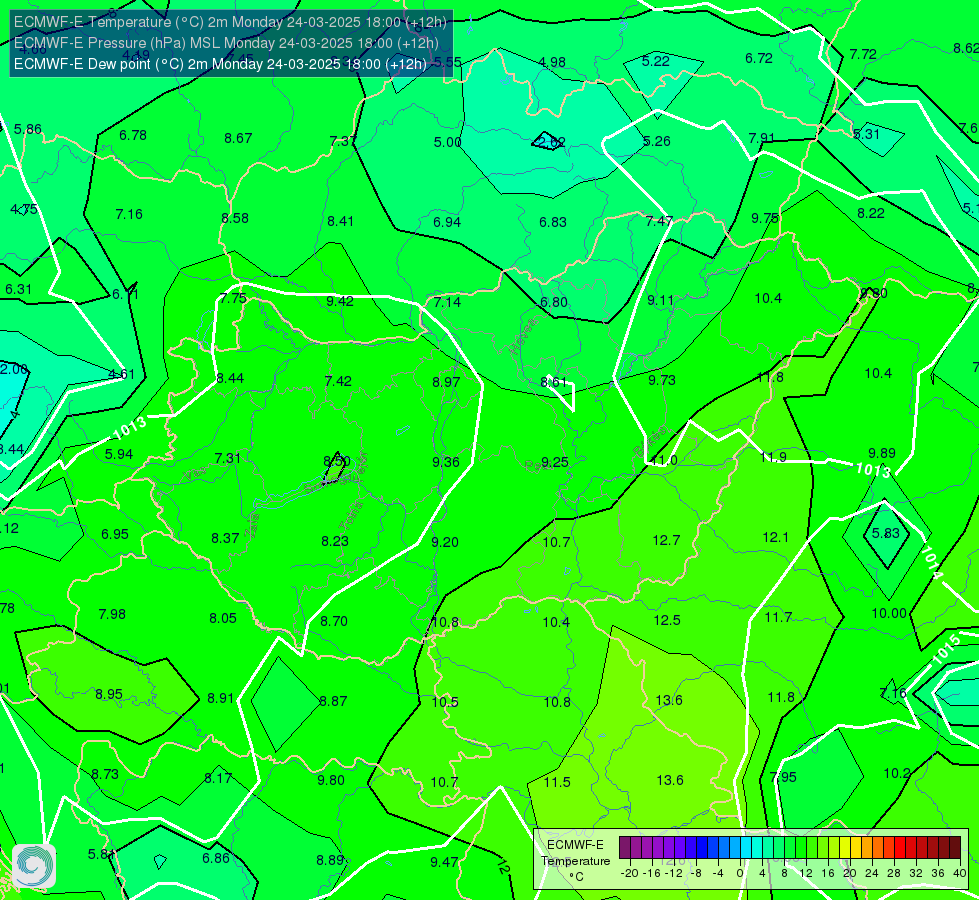The height and width of the screenshot is (900, 979).
Task: Click the 8.95 data value
Action: [109, 695]
